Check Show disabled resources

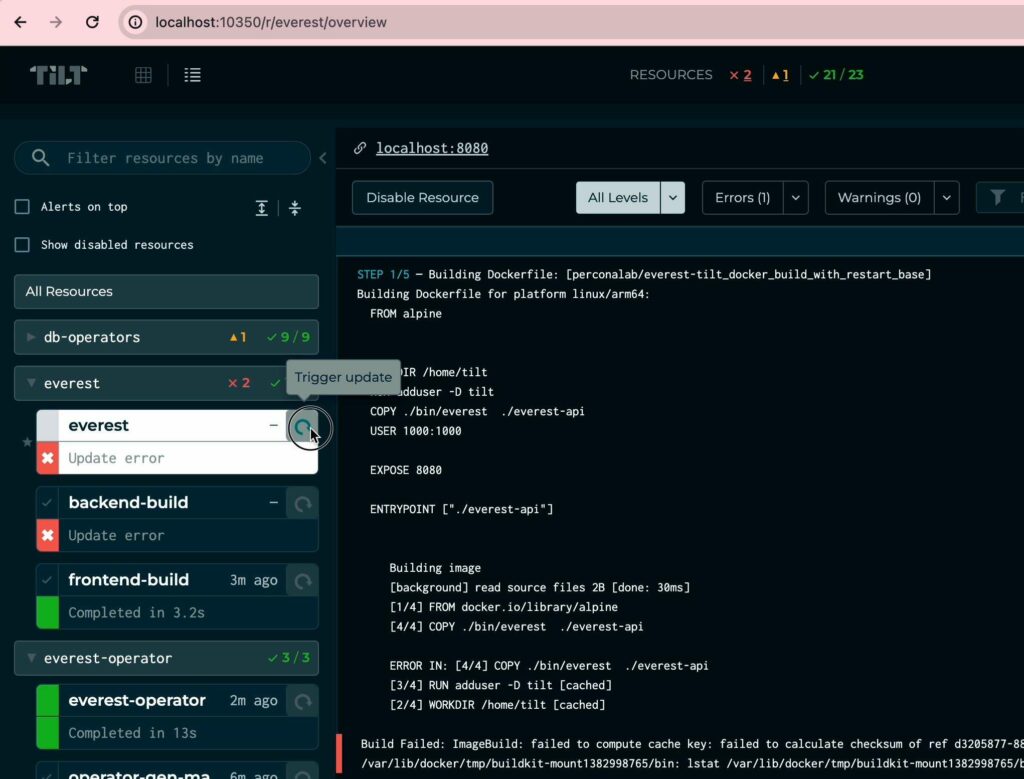tap(21, 244)
